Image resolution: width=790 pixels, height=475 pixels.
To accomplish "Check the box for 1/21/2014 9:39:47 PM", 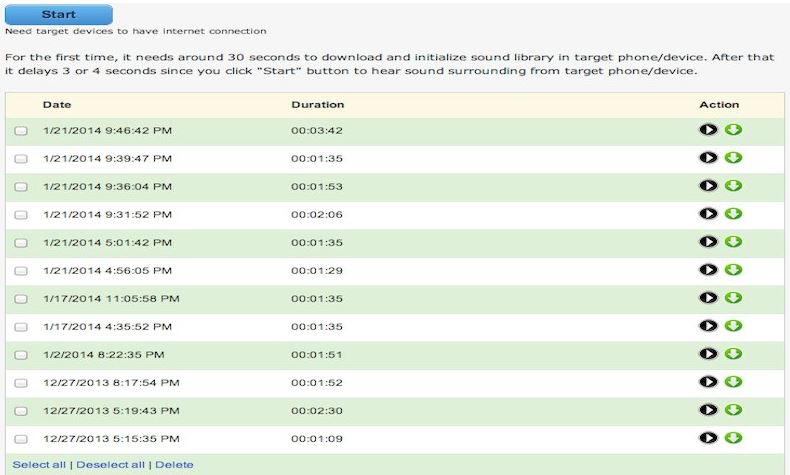I will (x=21, y=159).
